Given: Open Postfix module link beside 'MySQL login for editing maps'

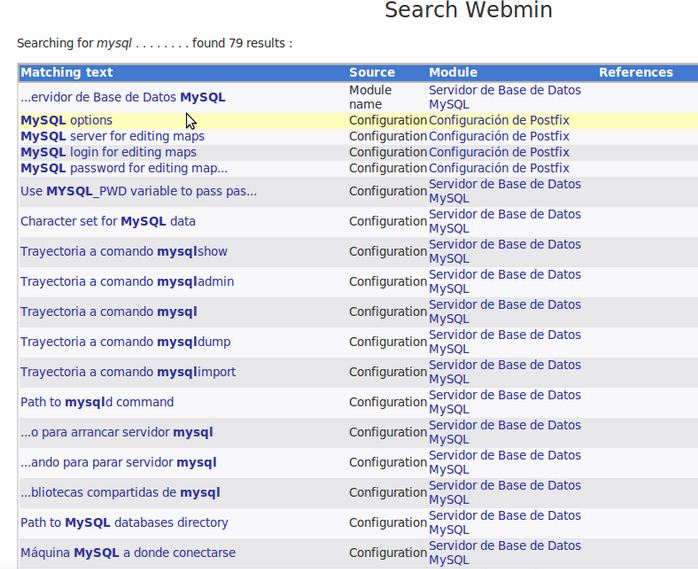Looking at the screenshot, I should coord(498,152).
